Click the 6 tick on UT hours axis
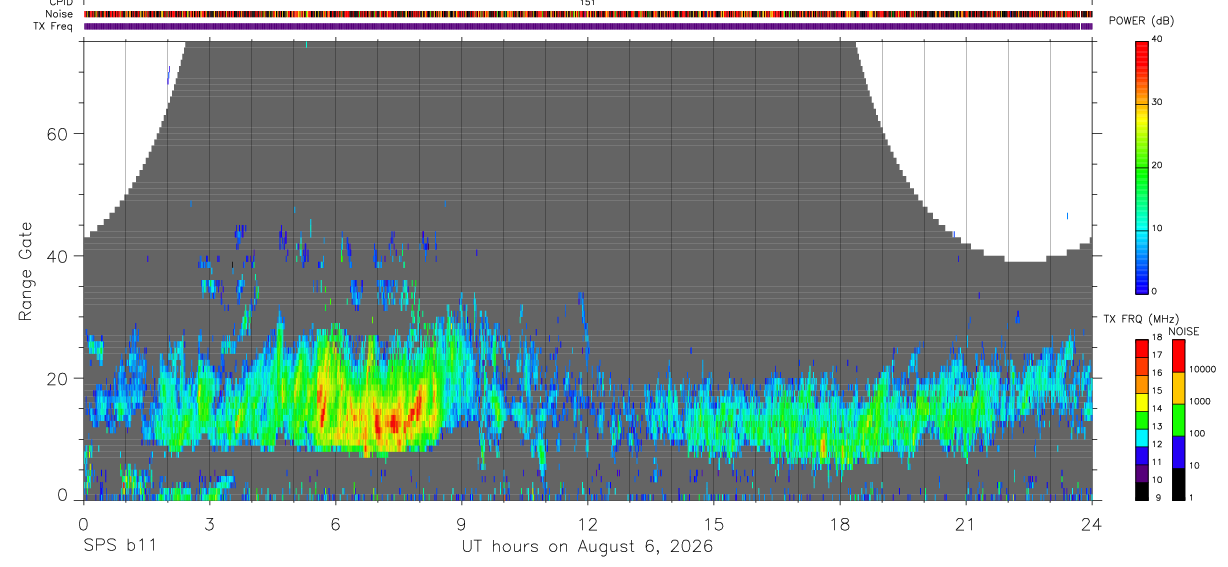Image resolution: width=1228 pixels, height=567 pixels. click(x=336, y=524)
